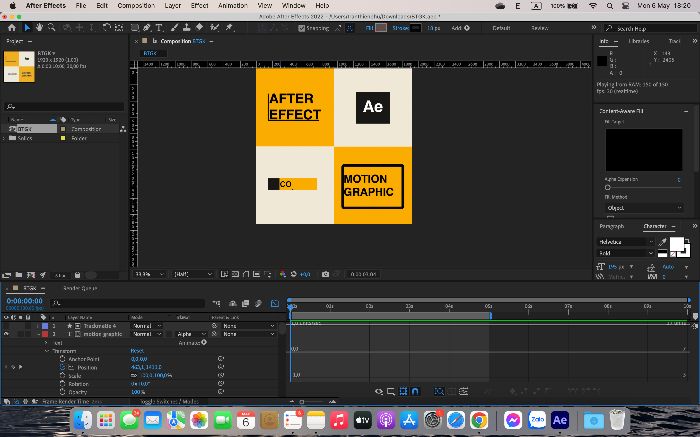Expand the Text property group

coord(46,343)
